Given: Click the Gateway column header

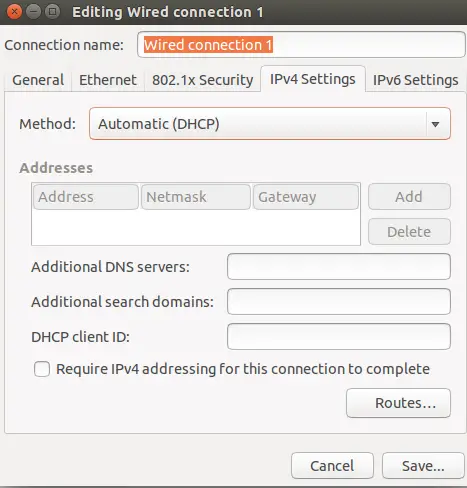Looking at the screenshot, I should (306, 197).
